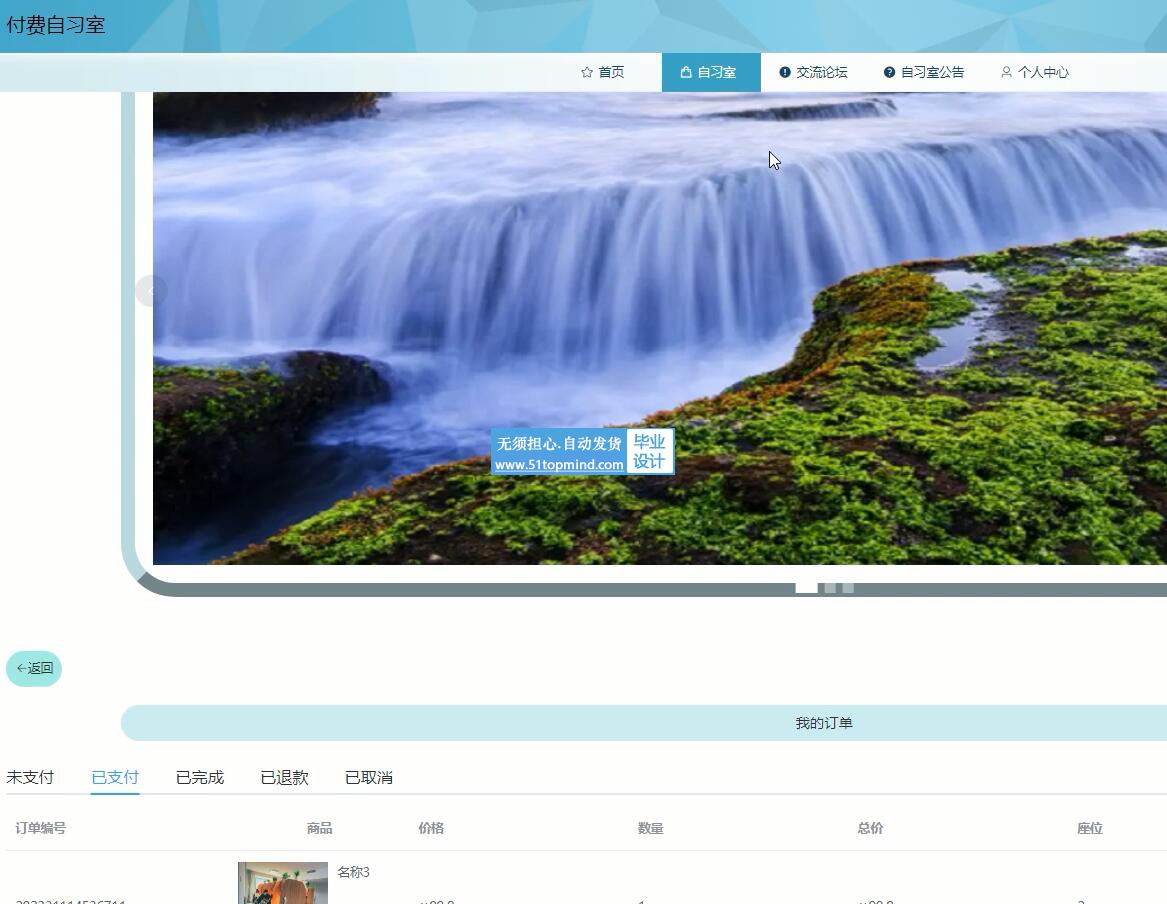Switch to the 已取消 orders tab
This screenshot has width=1167, height=904.
(x=369, y=778)
